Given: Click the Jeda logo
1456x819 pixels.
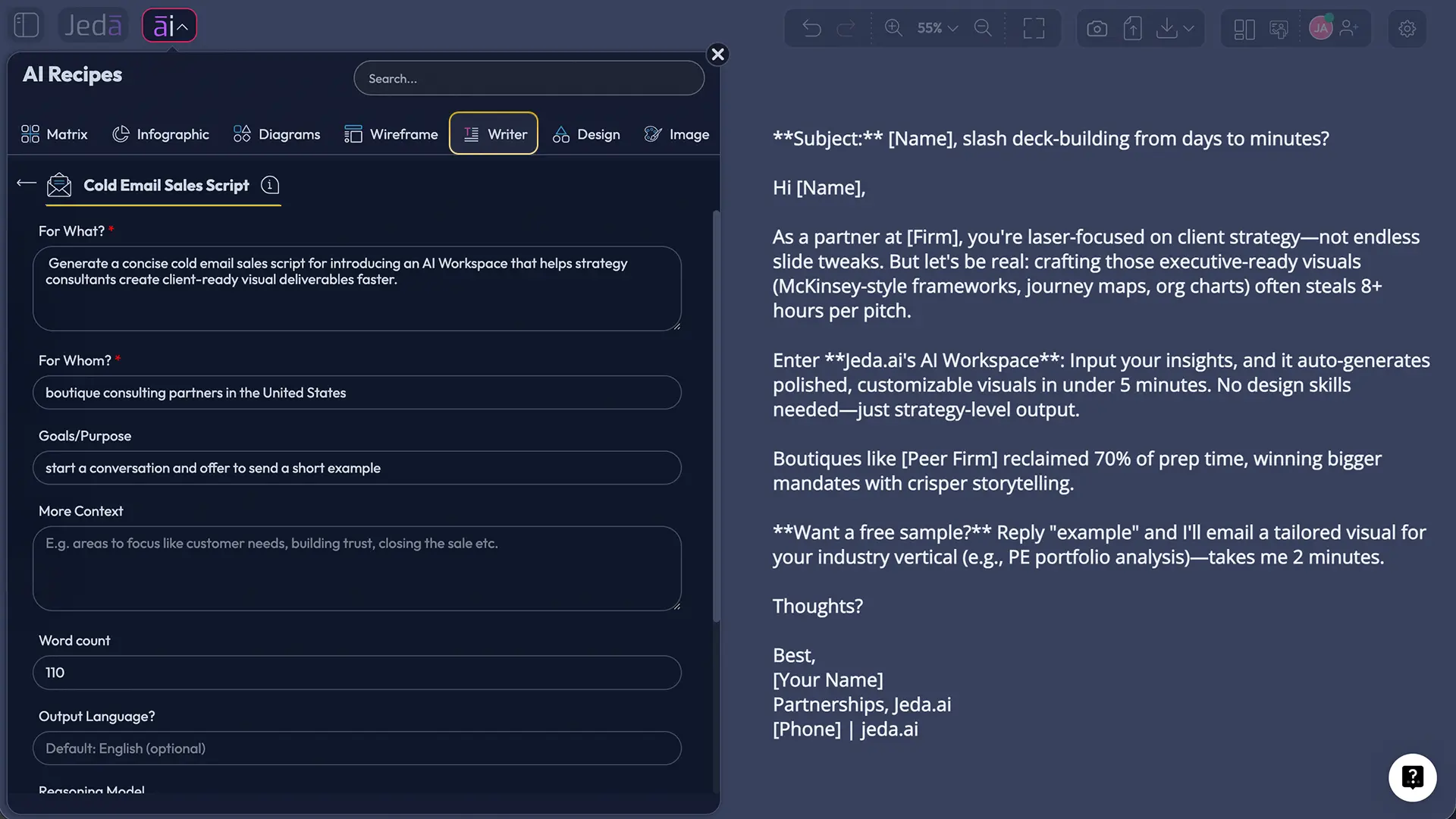Looking at the screenshot, I should point(93,25).
